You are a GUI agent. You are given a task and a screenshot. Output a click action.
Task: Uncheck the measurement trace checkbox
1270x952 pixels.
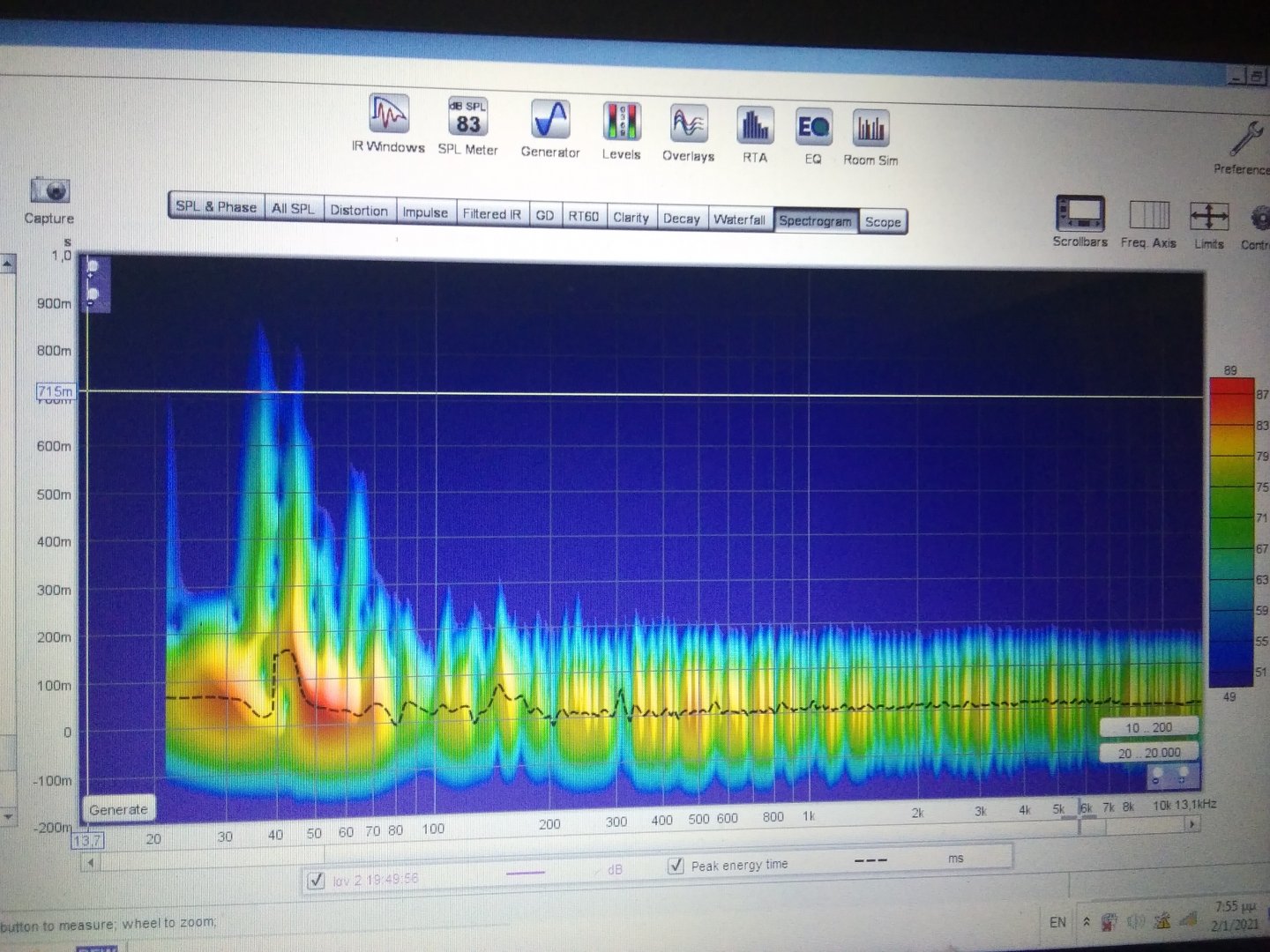point(316,880)
